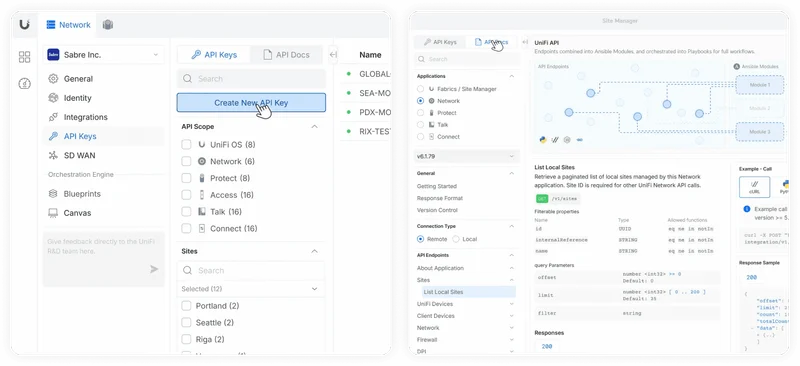This screenshot has height=366, width=800.
Task: Click the key icon next to API Keys in sidebar
Action: click(x=53, y=136)
